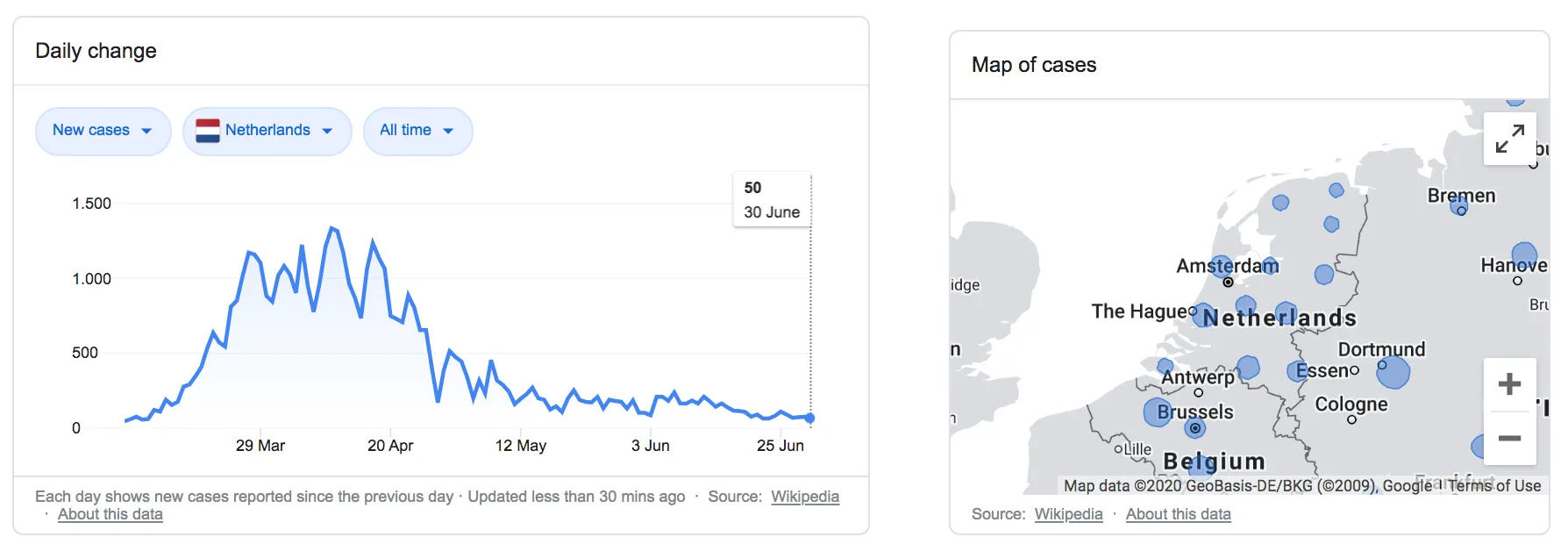Open the New cases dropdown

coord(103,131)
